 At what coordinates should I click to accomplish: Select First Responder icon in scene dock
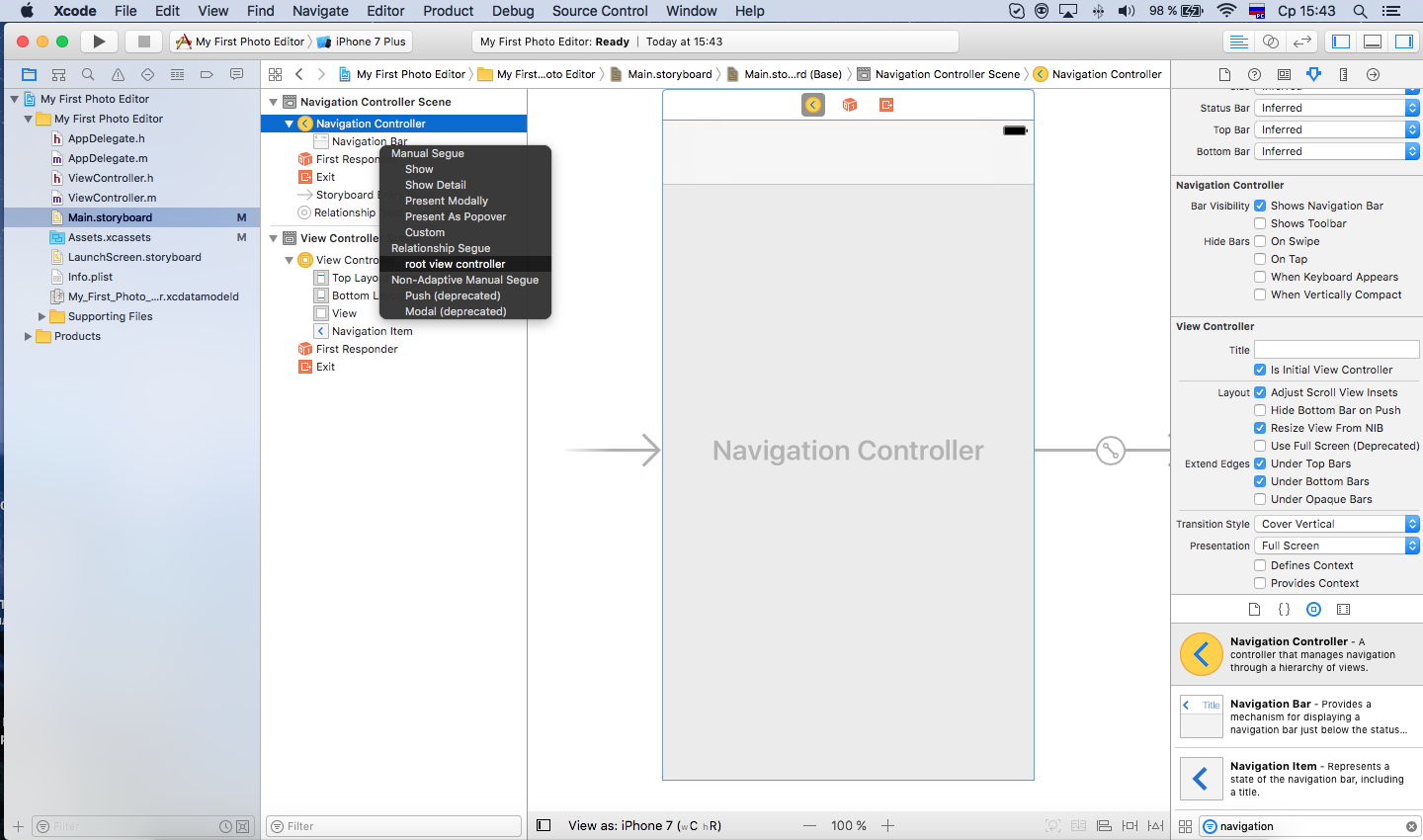click(850, 105)
